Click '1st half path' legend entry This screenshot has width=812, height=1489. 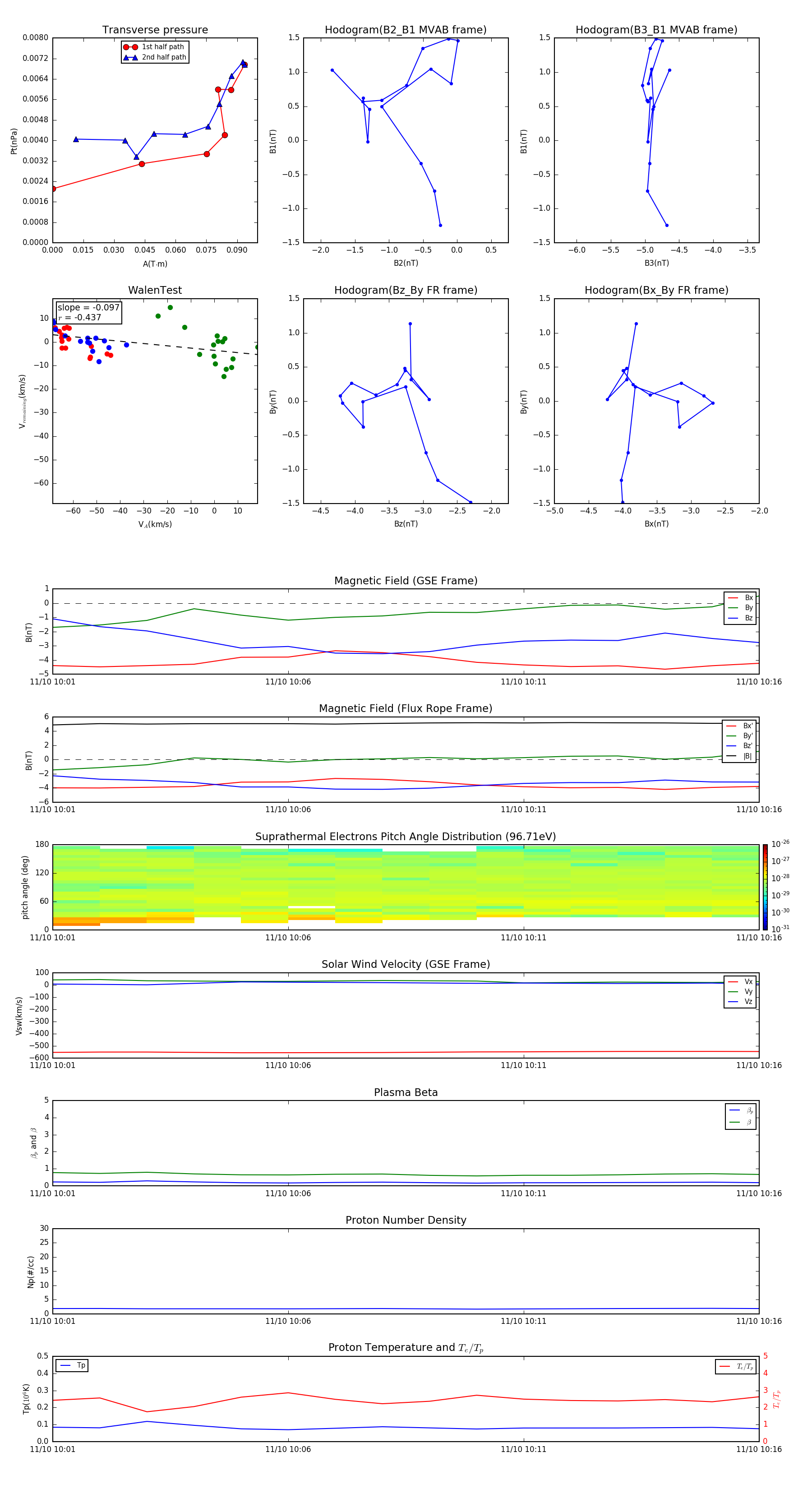point(154,47)
